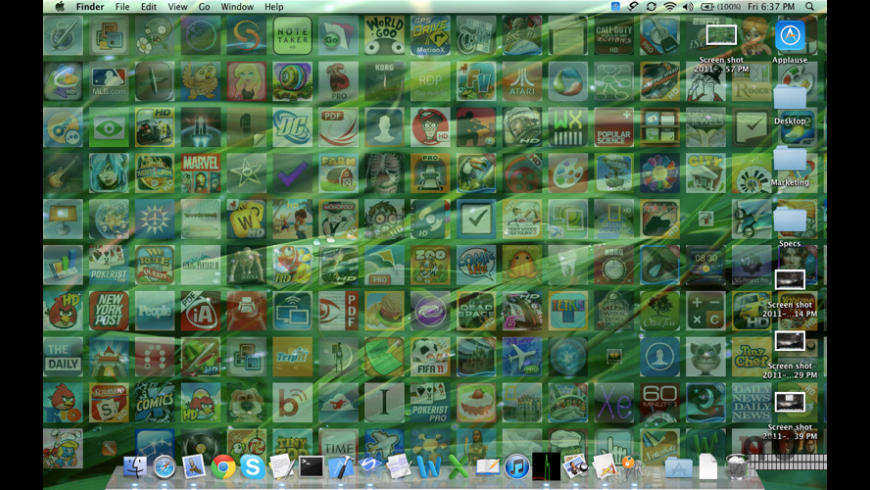Click the Wi-Fi status icon
Image resolution: width=870 pixels, height=490 pixels.
(670, 7)
